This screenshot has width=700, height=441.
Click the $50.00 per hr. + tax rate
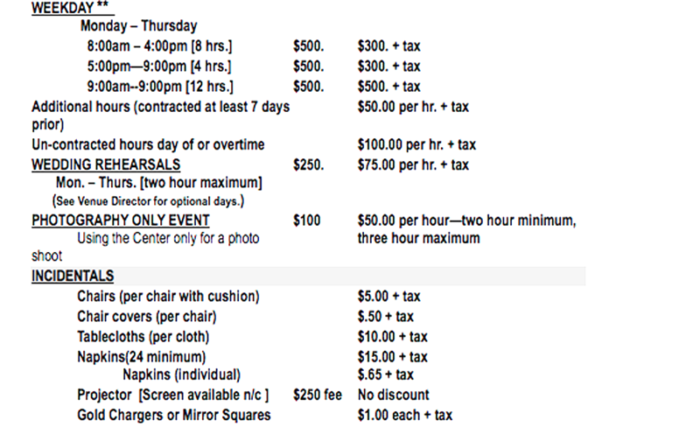413,105
